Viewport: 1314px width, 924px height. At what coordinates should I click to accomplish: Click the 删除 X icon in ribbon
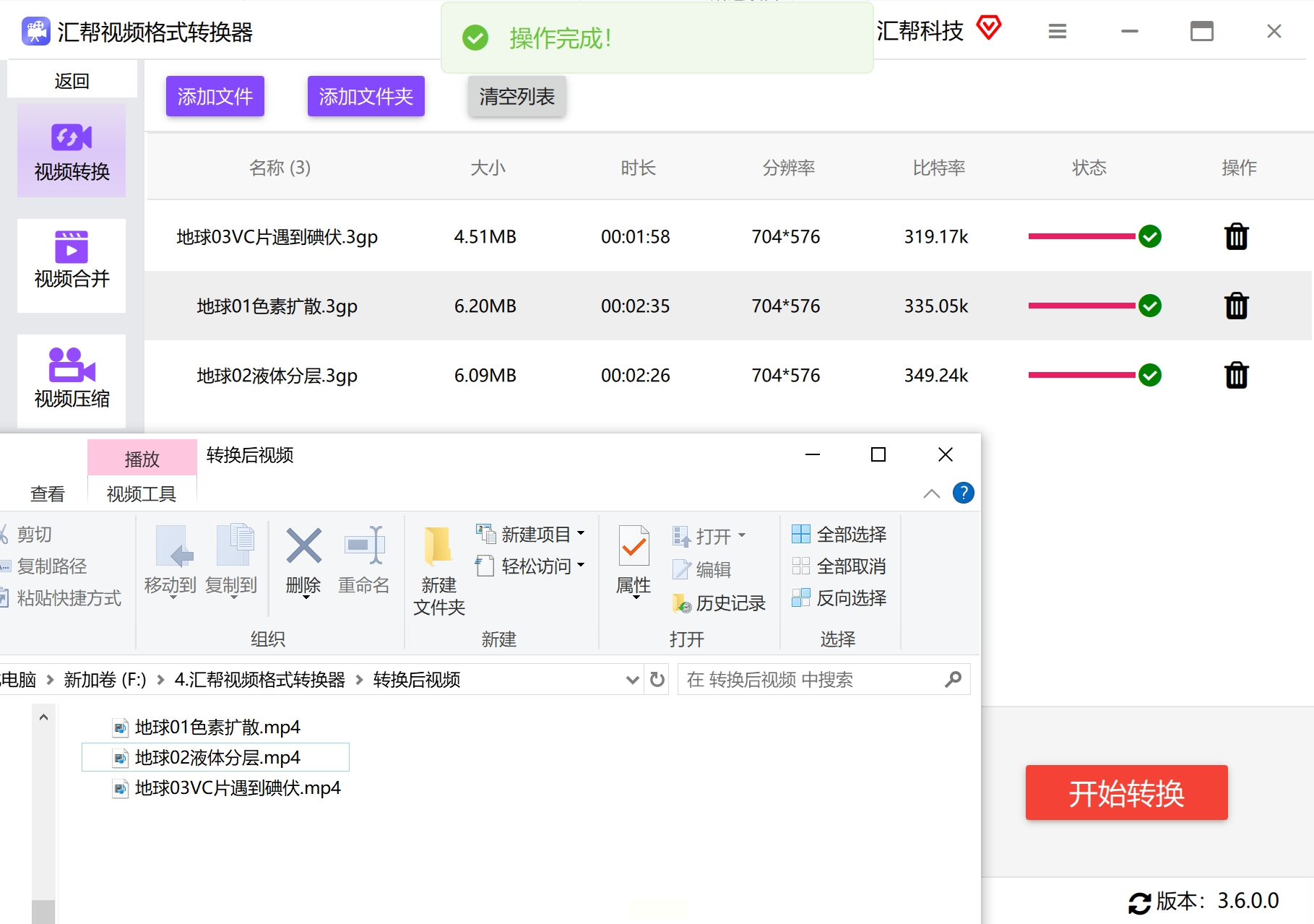[303, 546]
